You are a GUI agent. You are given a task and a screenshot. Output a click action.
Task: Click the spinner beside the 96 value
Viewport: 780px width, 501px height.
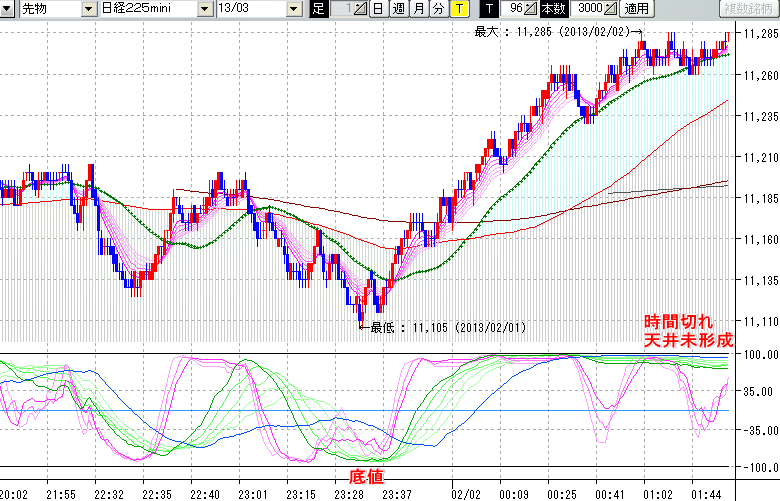pyautogui.click(x=531, y=9)
